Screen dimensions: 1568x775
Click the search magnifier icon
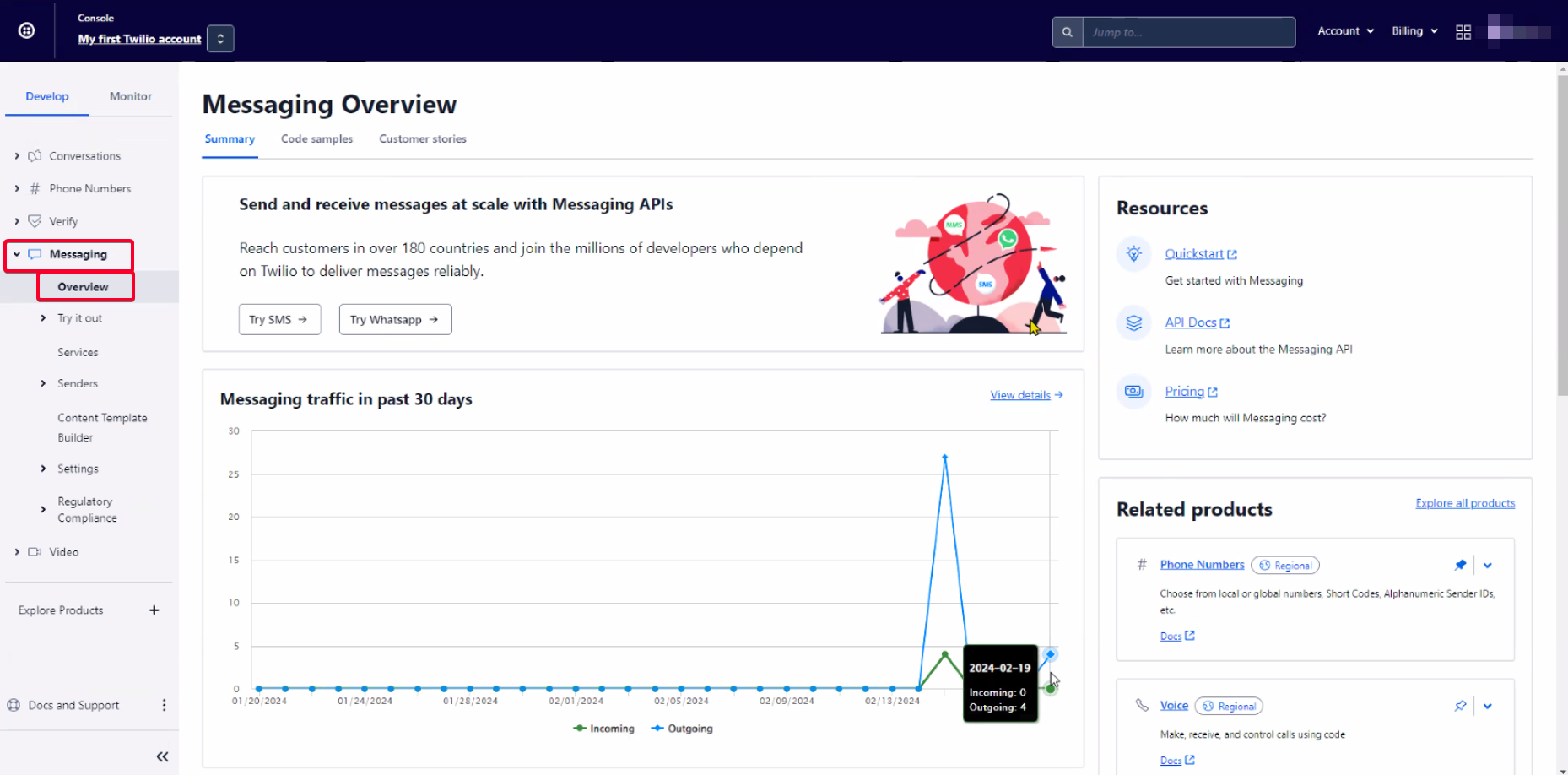click(x=1068, y=32)
